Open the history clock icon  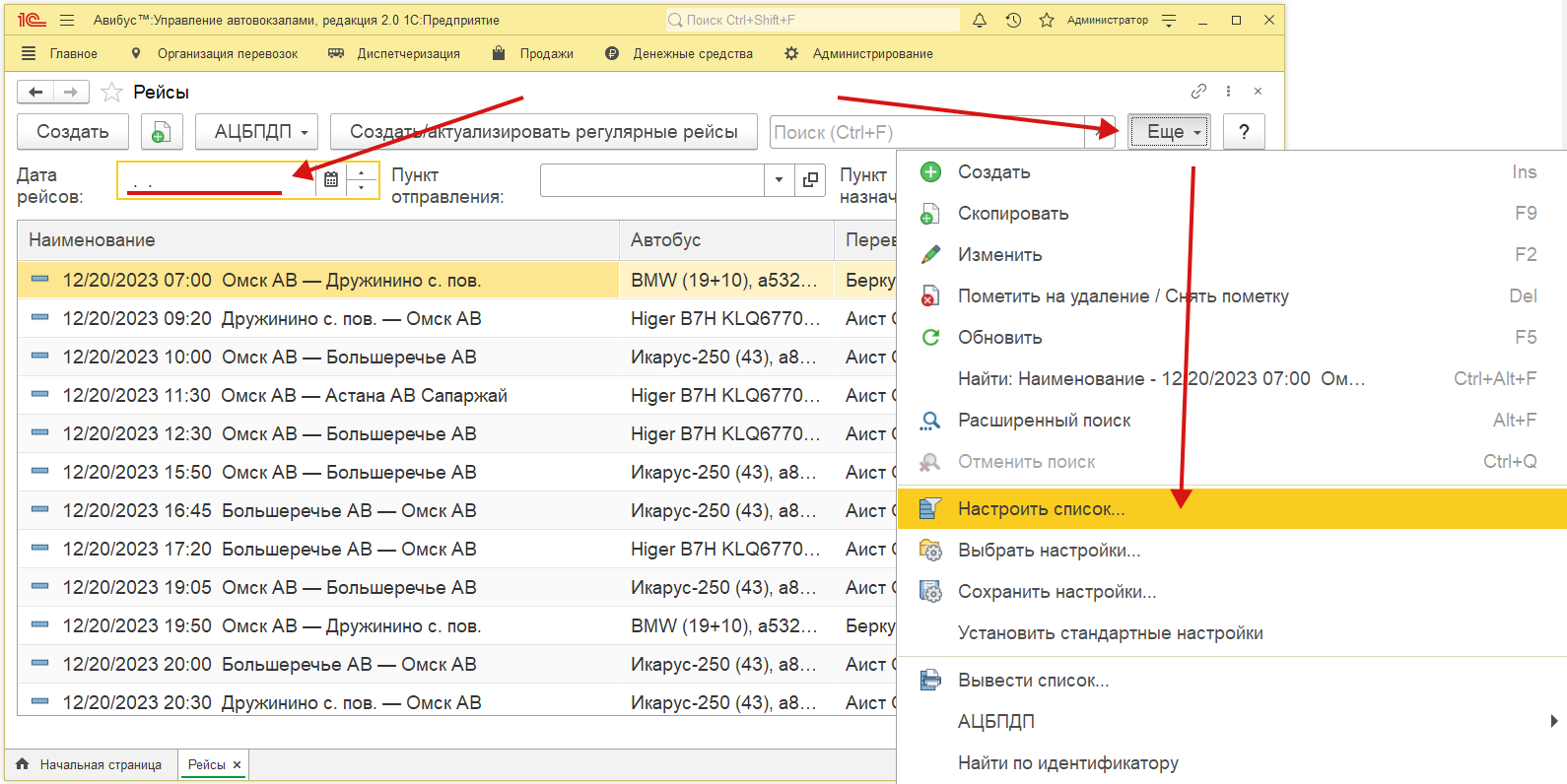point(1013,20)
